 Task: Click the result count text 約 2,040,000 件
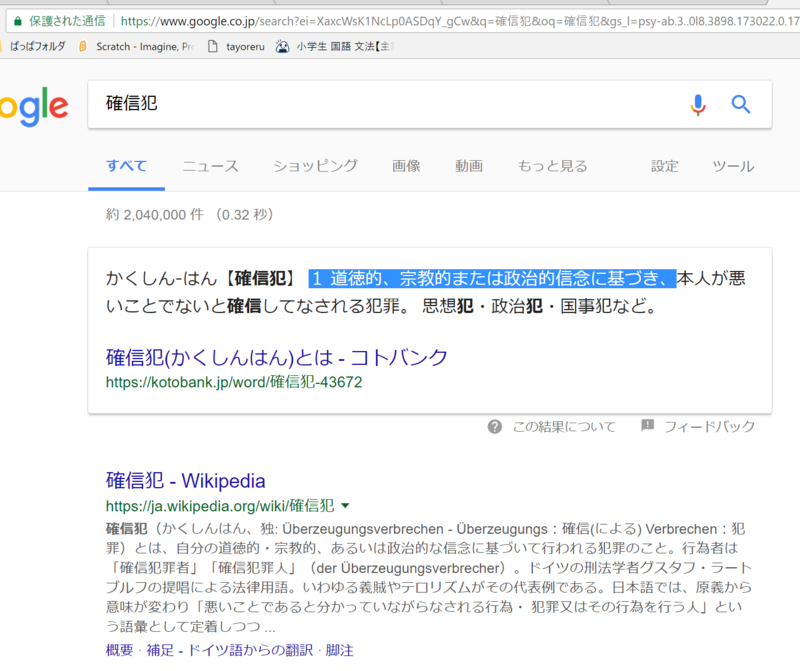[155, 214]
